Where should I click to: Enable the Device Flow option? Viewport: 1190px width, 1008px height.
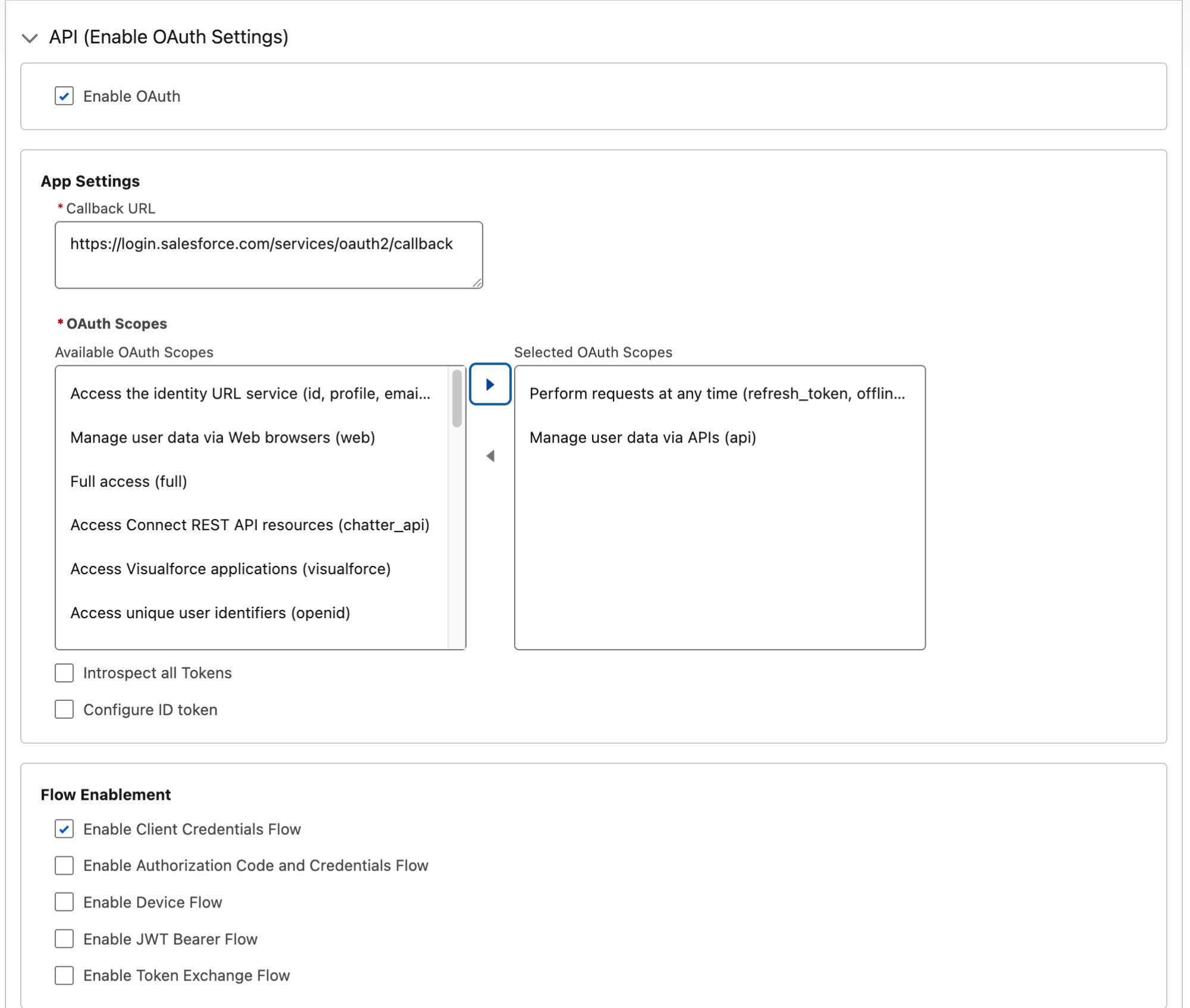point(64,902)
